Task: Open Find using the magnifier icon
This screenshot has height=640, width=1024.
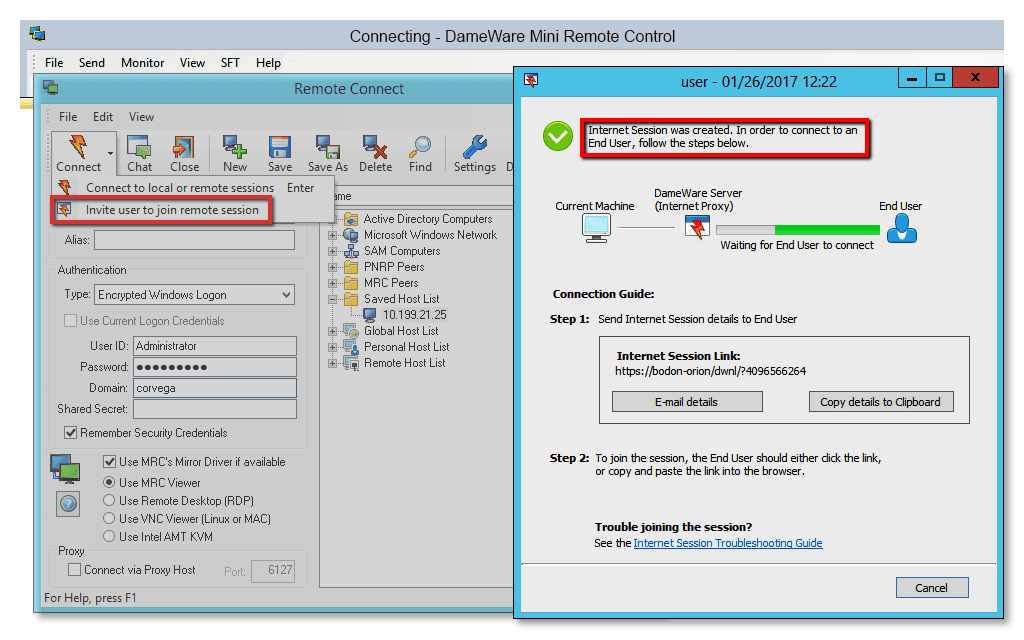Action: coord(421,152)
